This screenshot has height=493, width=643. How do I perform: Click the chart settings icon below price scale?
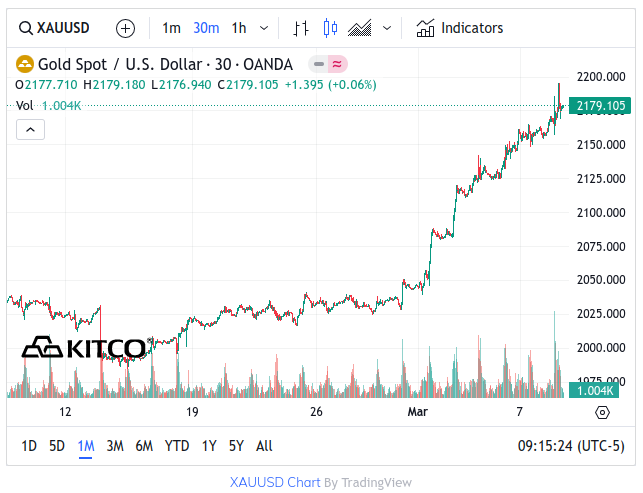pyautogui.click(x=602, y=412)
